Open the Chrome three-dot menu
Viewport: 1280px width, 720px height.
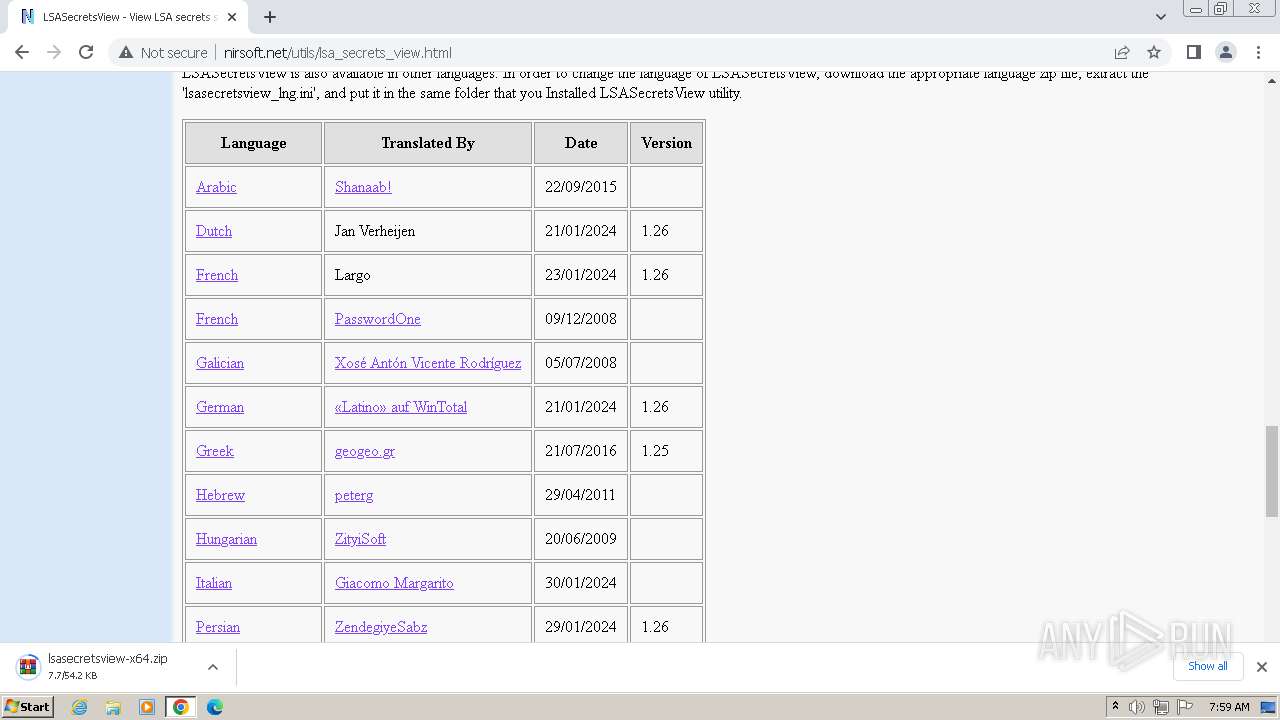click(x=1257, y=52)
